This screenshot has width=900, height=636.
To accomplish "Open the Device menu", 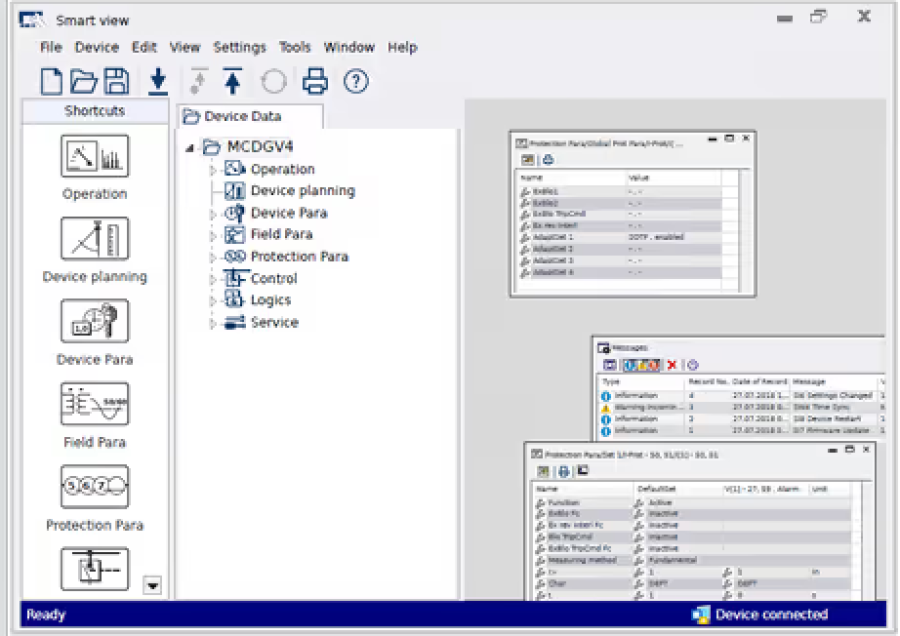I will click(x=96, y=47).
